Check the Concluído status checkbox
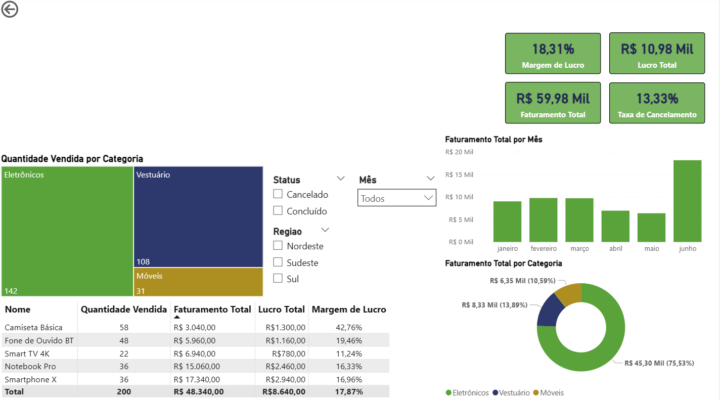 [278, 210]
